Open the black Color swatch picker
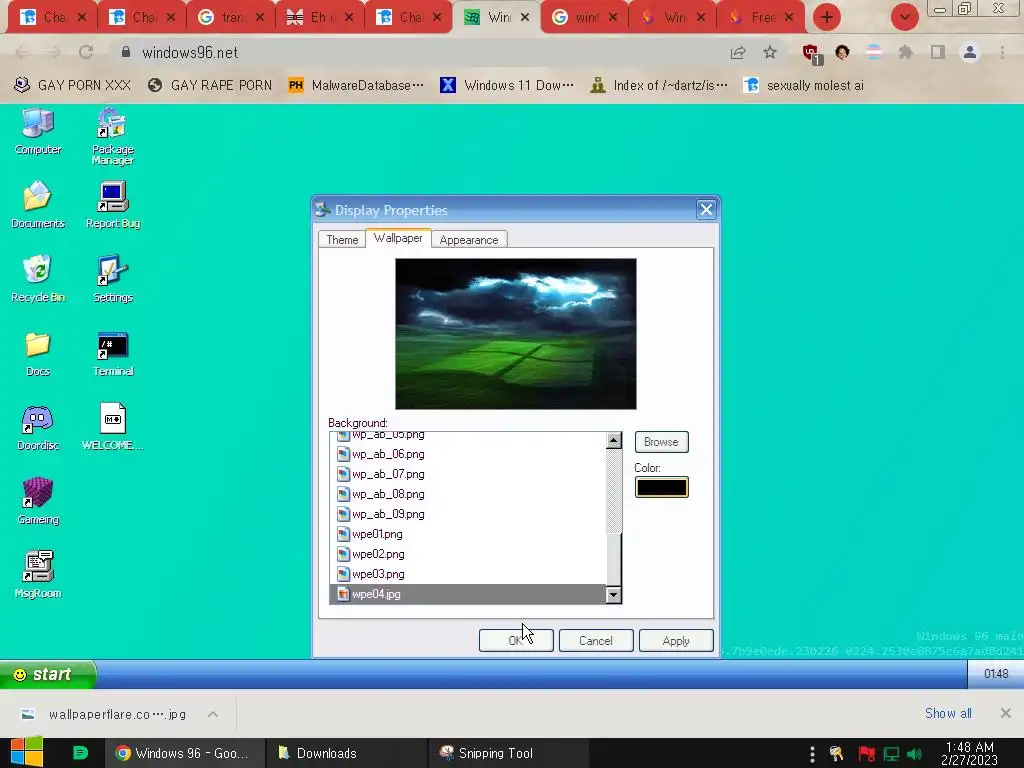 (x=662, y=487)
